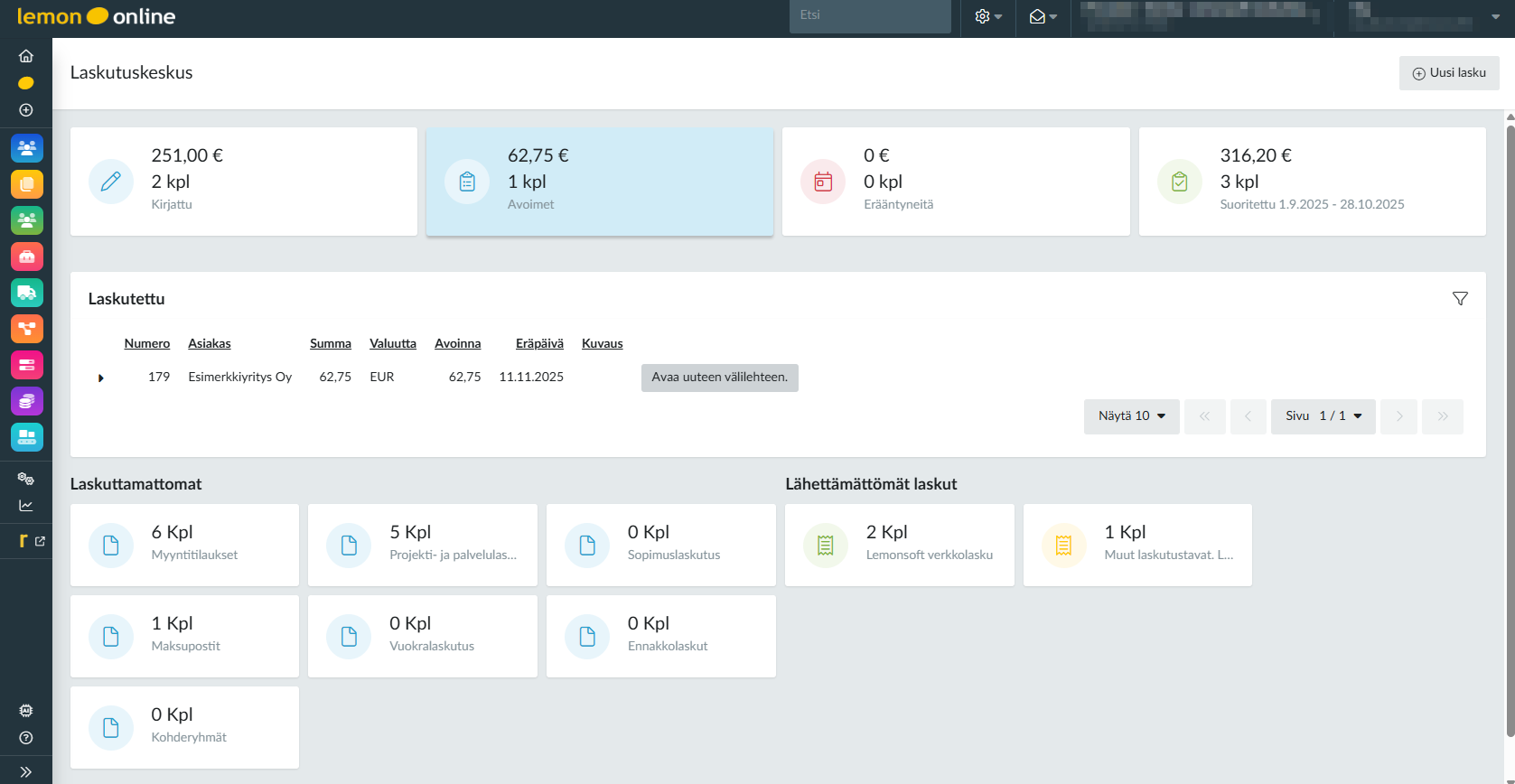This screenshot has width=1515, height=784.
Task: Click the home icon in sidebar
Action: (x=26, y=56)
